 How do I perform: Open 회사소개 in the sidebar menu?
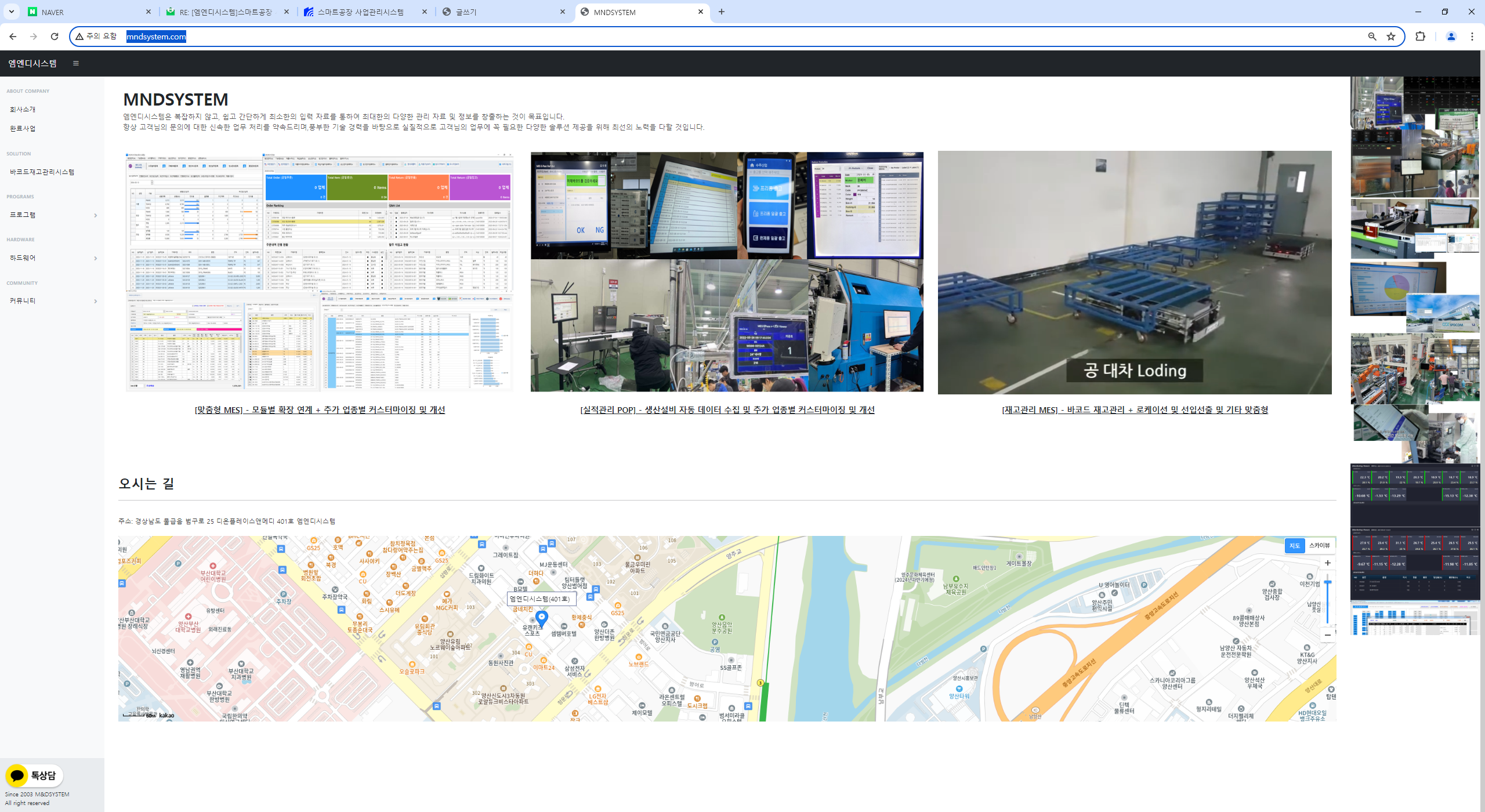(x=23, y=110)
